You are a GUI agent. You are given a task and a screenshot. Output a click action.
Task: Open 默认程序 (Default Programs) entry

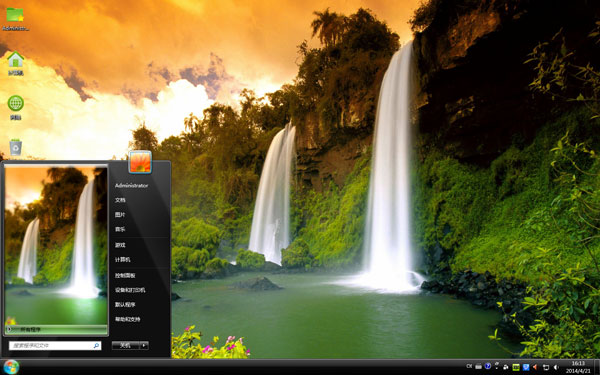coord(125,304)
